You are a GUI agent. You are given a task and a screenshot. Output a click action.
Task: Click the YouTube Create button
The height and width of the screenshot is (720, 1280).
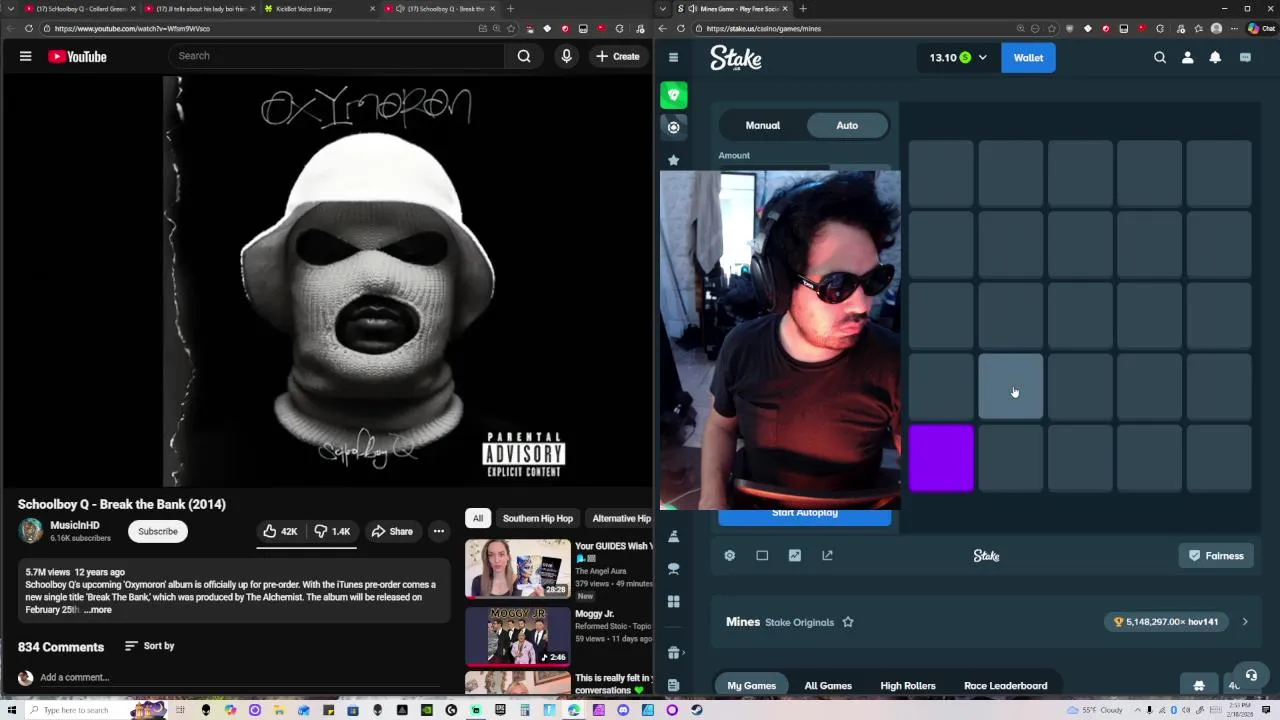617,56
